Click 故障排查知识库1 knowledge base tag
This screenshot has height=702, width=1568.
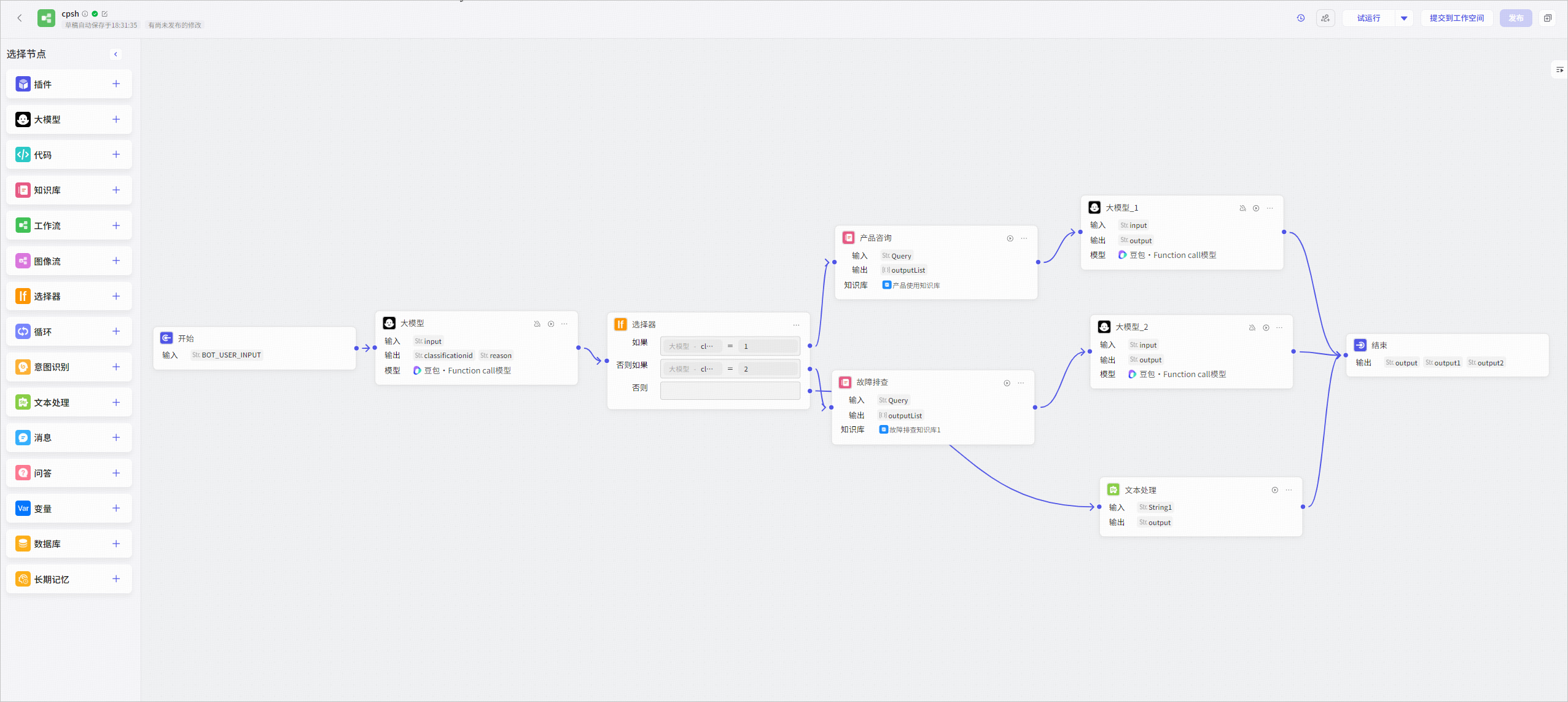910,429
